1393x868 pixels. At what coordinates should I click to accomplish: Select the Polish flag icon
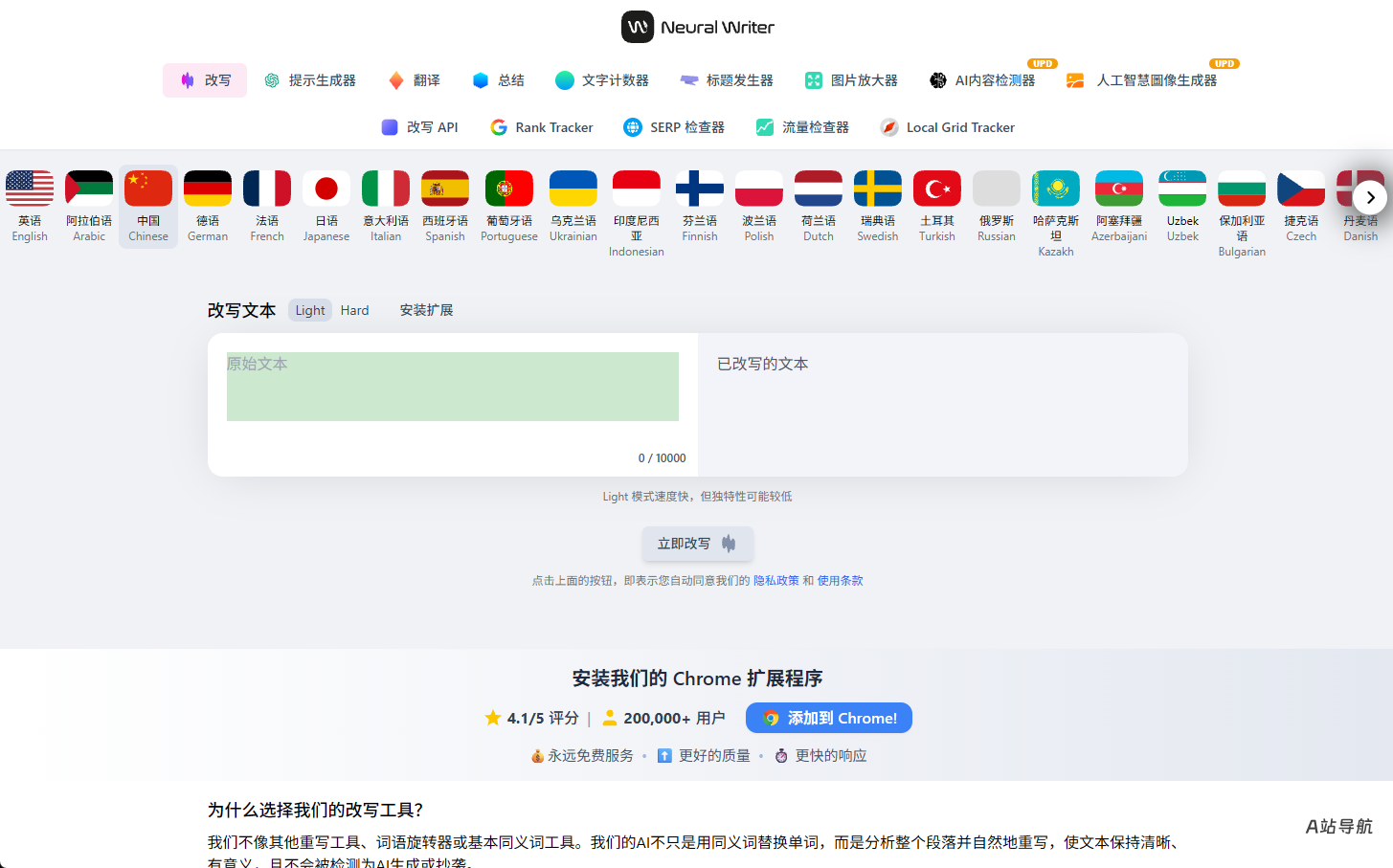(759, 189)
